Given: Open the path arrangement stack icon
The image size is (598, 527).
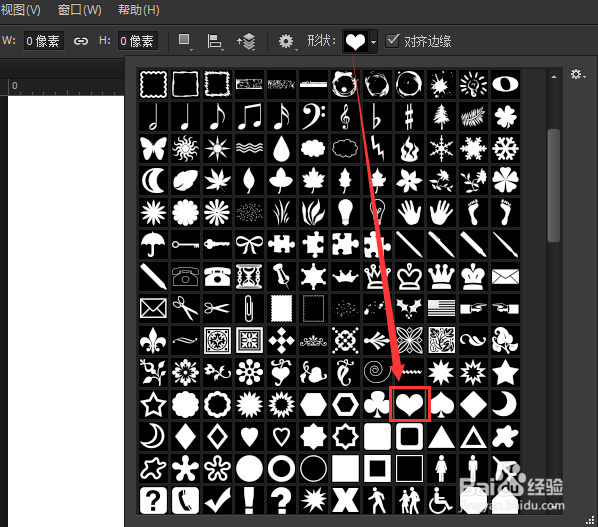Looking at the screenshot, I should click(x=247, y=41).
